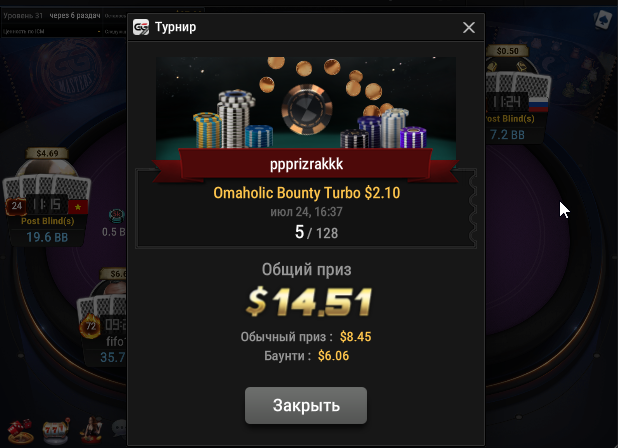Image resolution: width=618 pixels, height=448 pixels.
Task: Open the 777 slot machine icon
Action: 56,431
